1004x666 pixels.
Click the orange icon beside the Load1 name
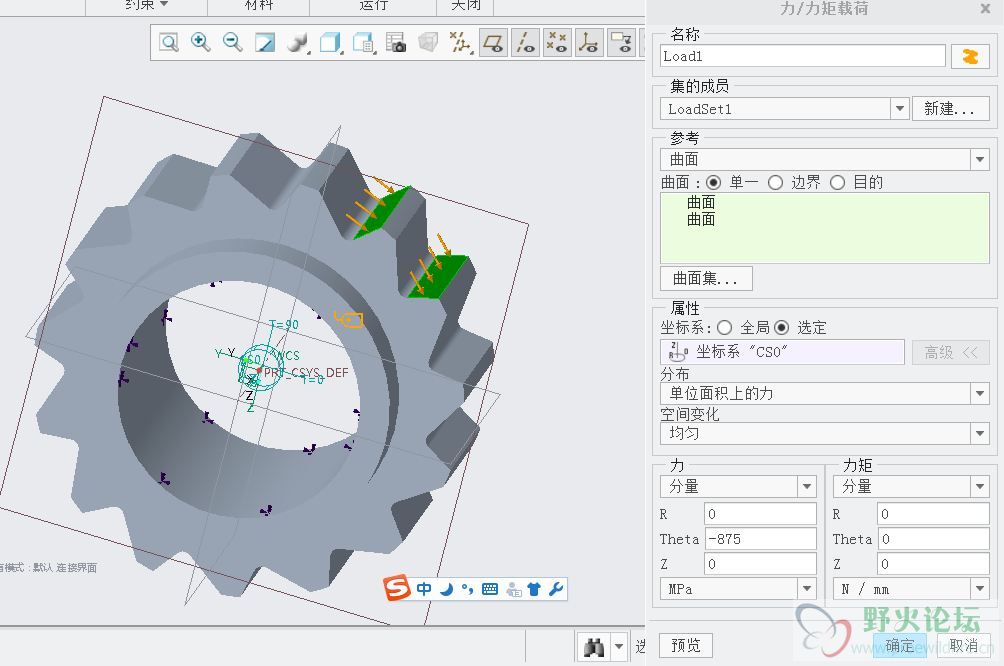coord(970,56)
